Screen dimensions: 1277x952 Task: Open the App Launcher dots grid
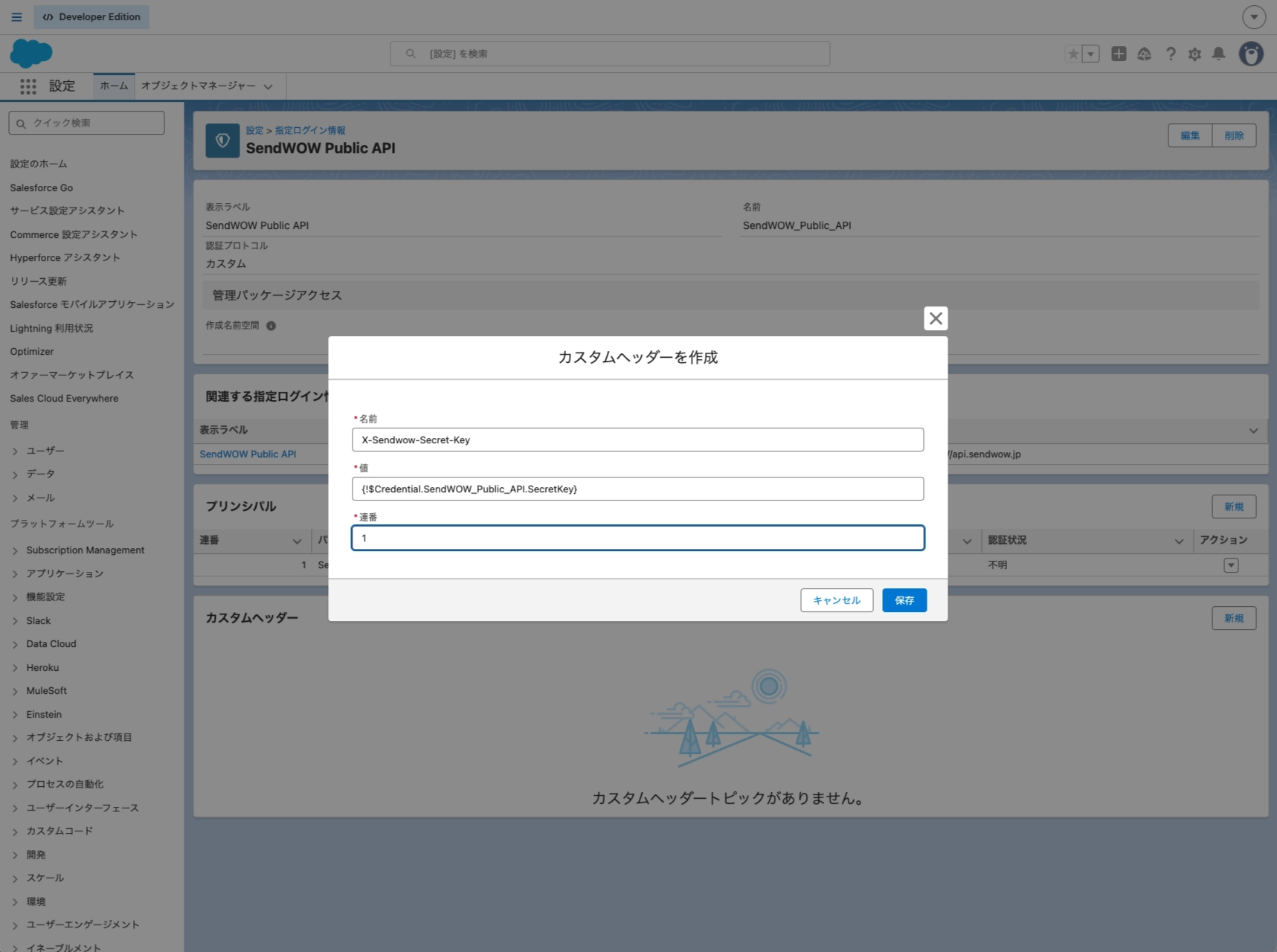pyautogui.click(x=28, y=86)
